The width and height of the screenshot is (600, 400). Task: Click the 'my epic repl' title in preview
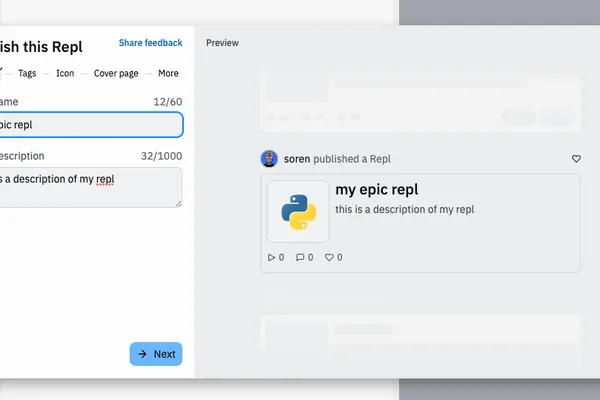[x=377, y=189]
